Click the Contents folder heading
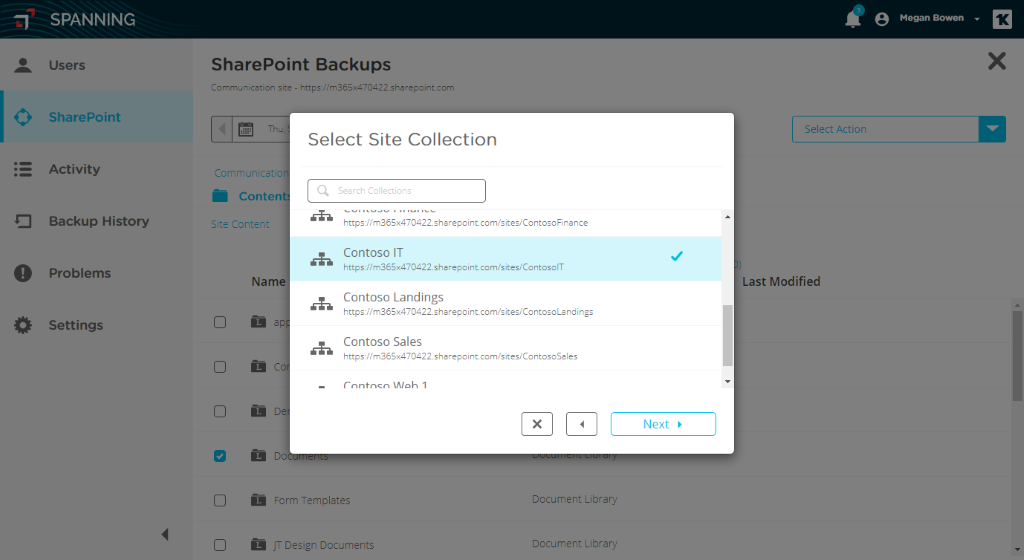1024x560 pixels. click(x=251, y=196)
